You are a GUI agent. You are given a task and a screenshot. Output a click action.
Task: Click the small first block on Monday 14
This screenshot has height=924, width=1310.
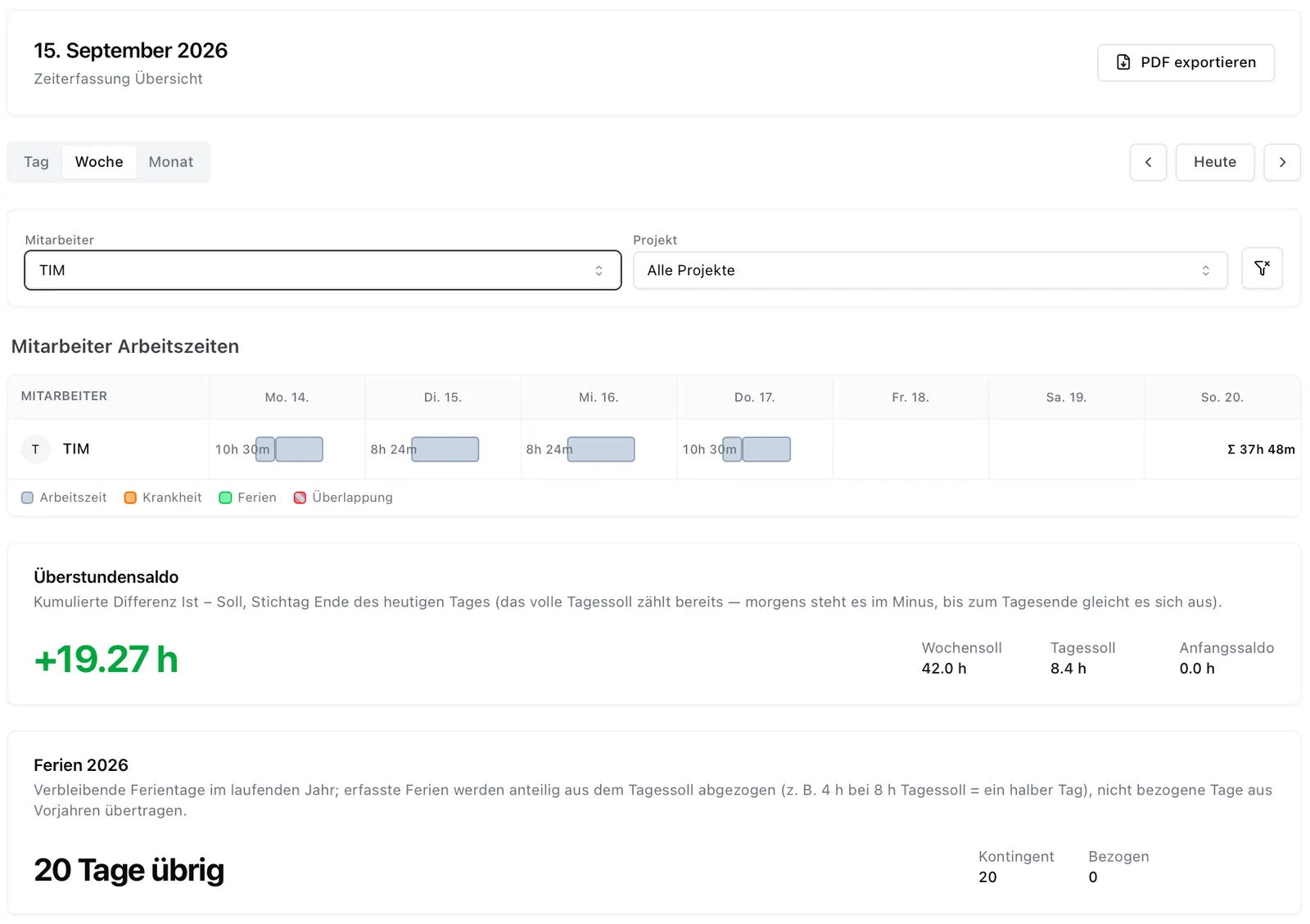pos(265,449)
